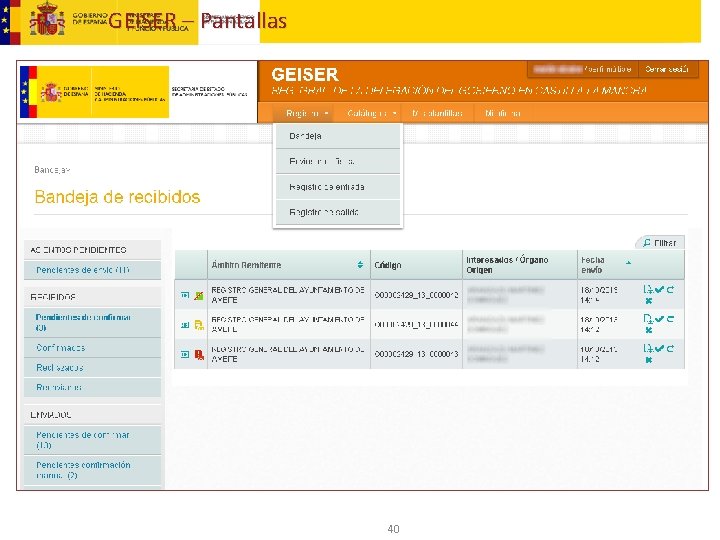Open the Perfil múltiple header link

[608, 69]
